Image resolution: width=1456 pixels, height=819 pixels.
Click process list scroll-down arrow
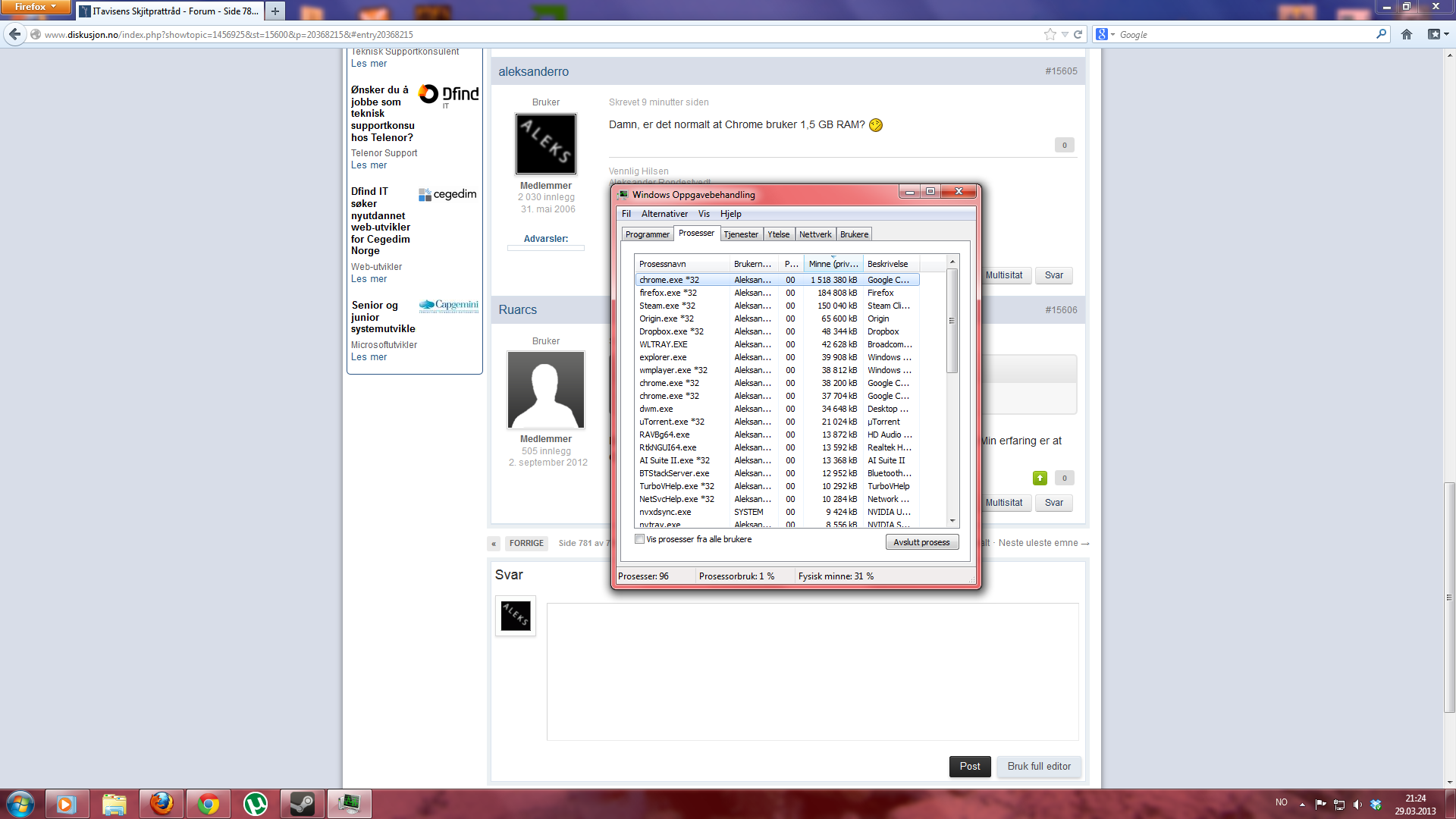coord(952,521)
